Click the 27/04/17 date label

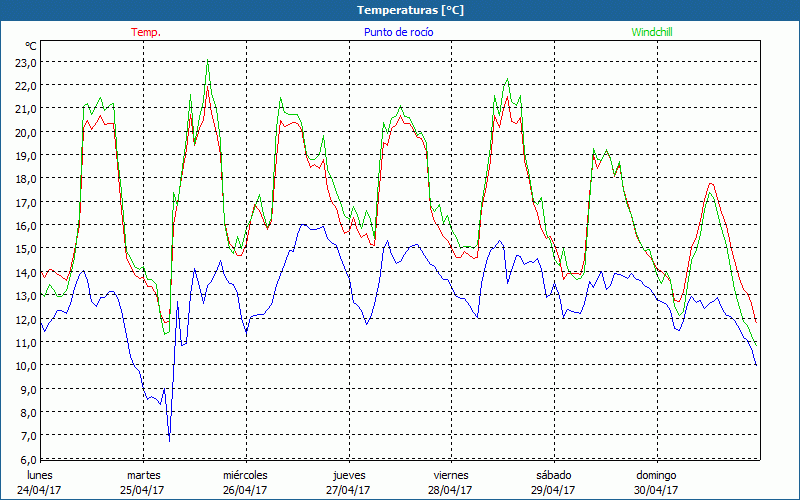coord(348,490)
